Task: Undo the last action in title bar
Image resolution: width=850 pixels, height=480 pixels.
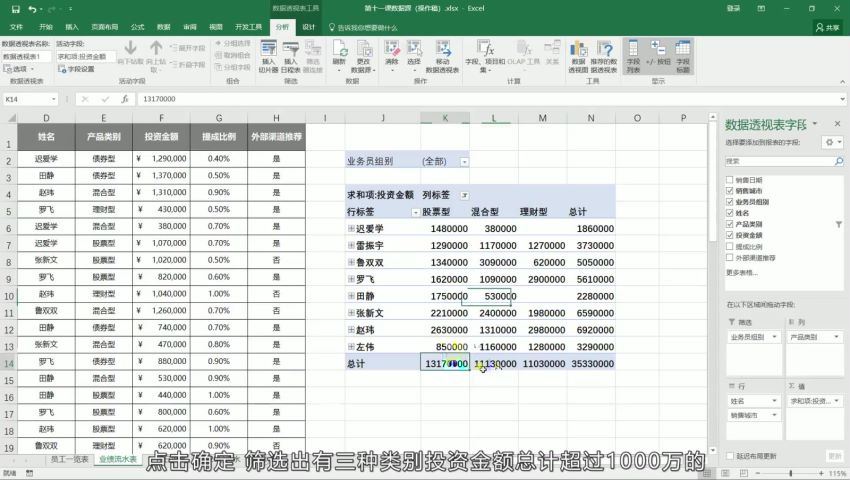Action: (33, 9)
